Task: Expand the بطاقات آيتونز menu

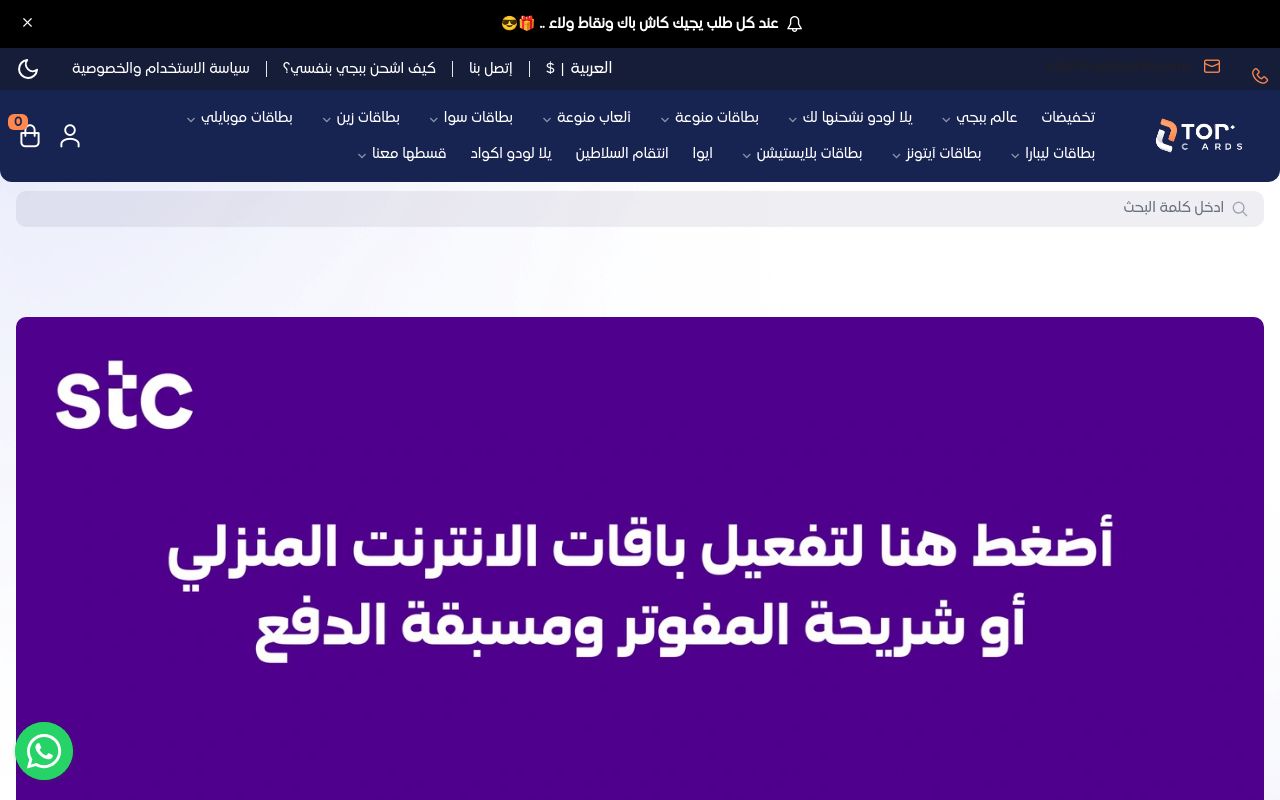Action: pyautogui.click(x=936, y=153)
